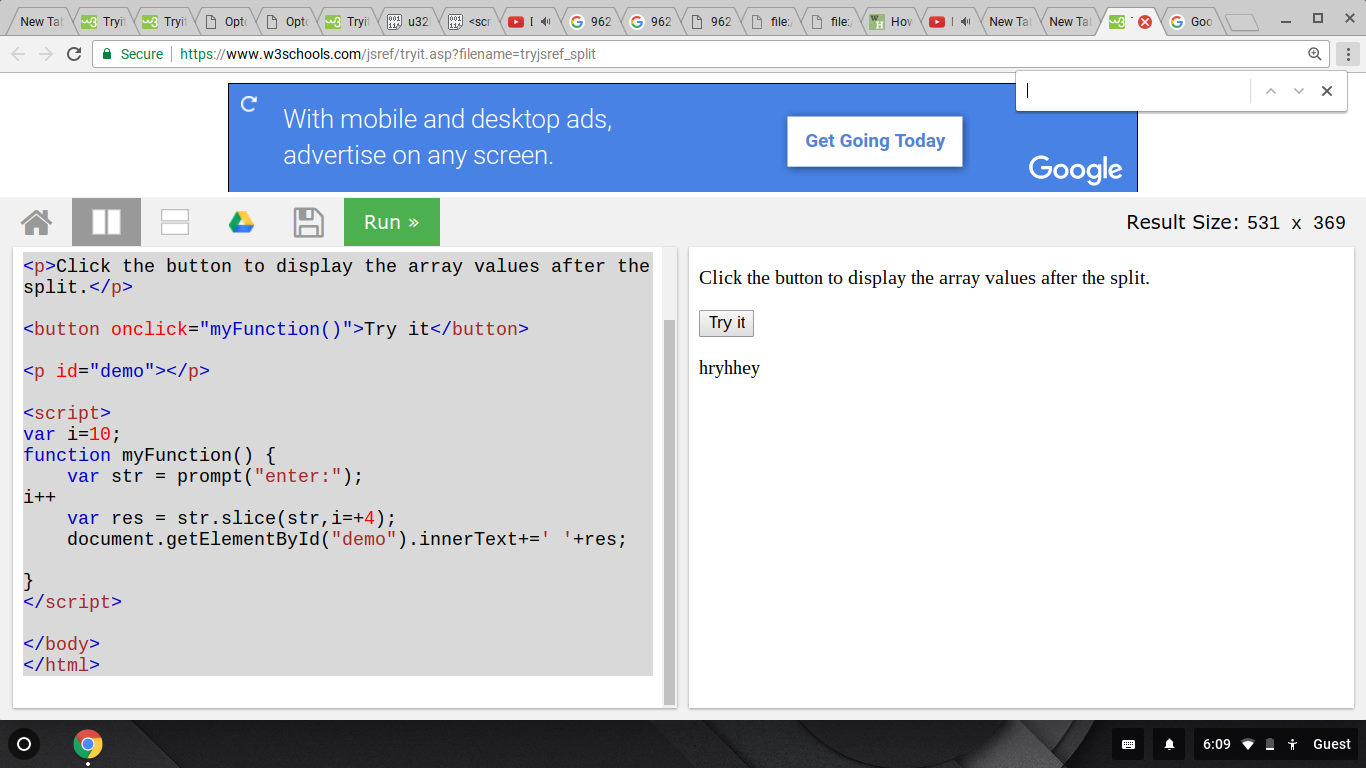
Task: Save code to Google Drive icon
Action: pos(241,222)
